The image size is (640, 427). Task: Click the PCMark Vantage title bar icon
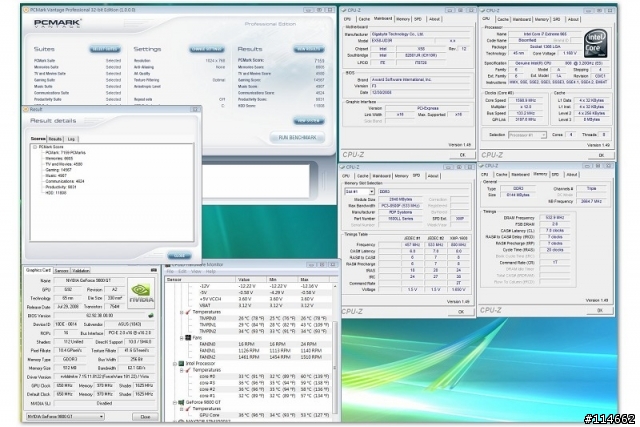27,10
